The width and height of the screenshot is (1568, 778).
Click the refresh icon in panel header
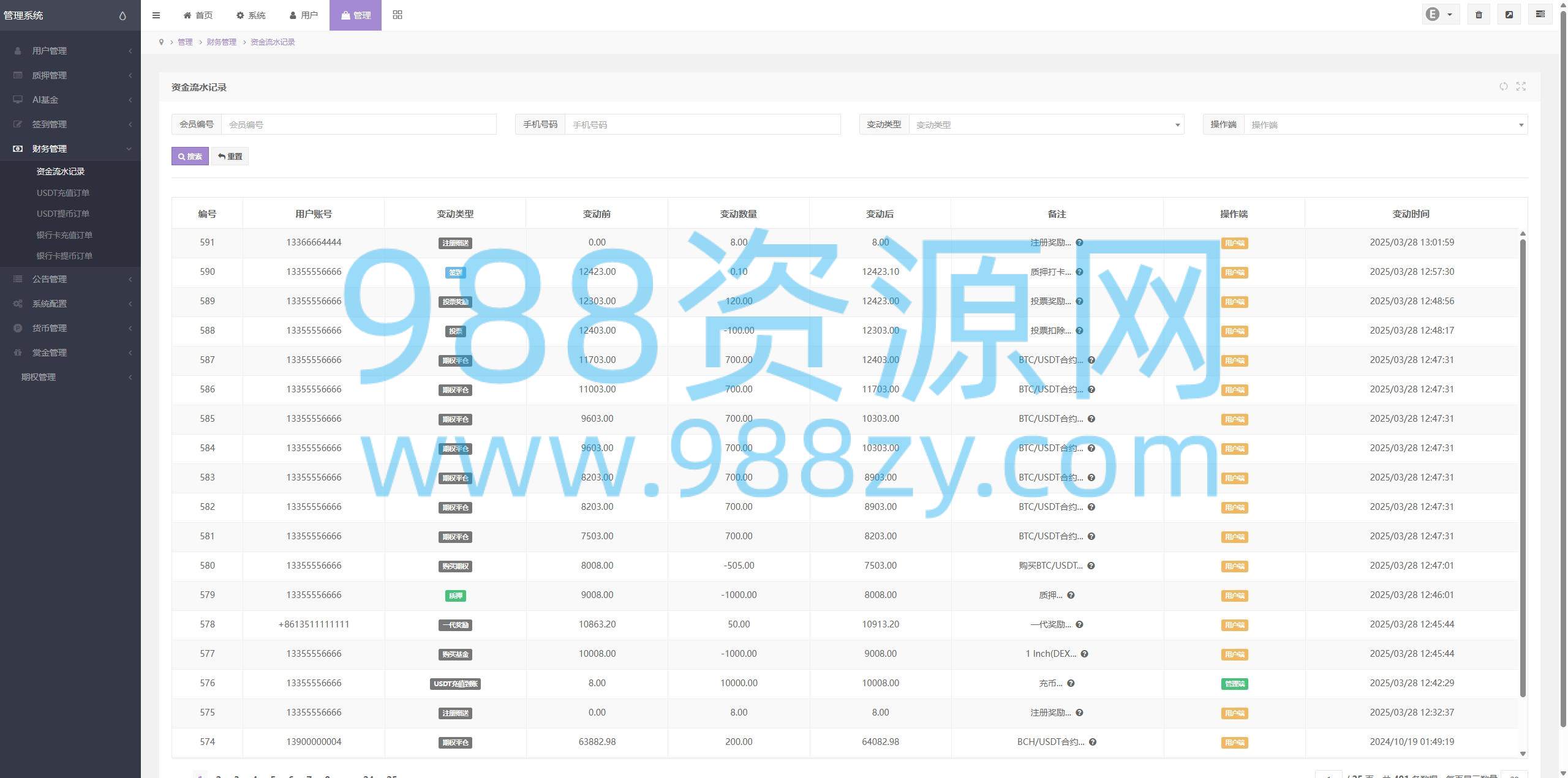(1503, 86)
